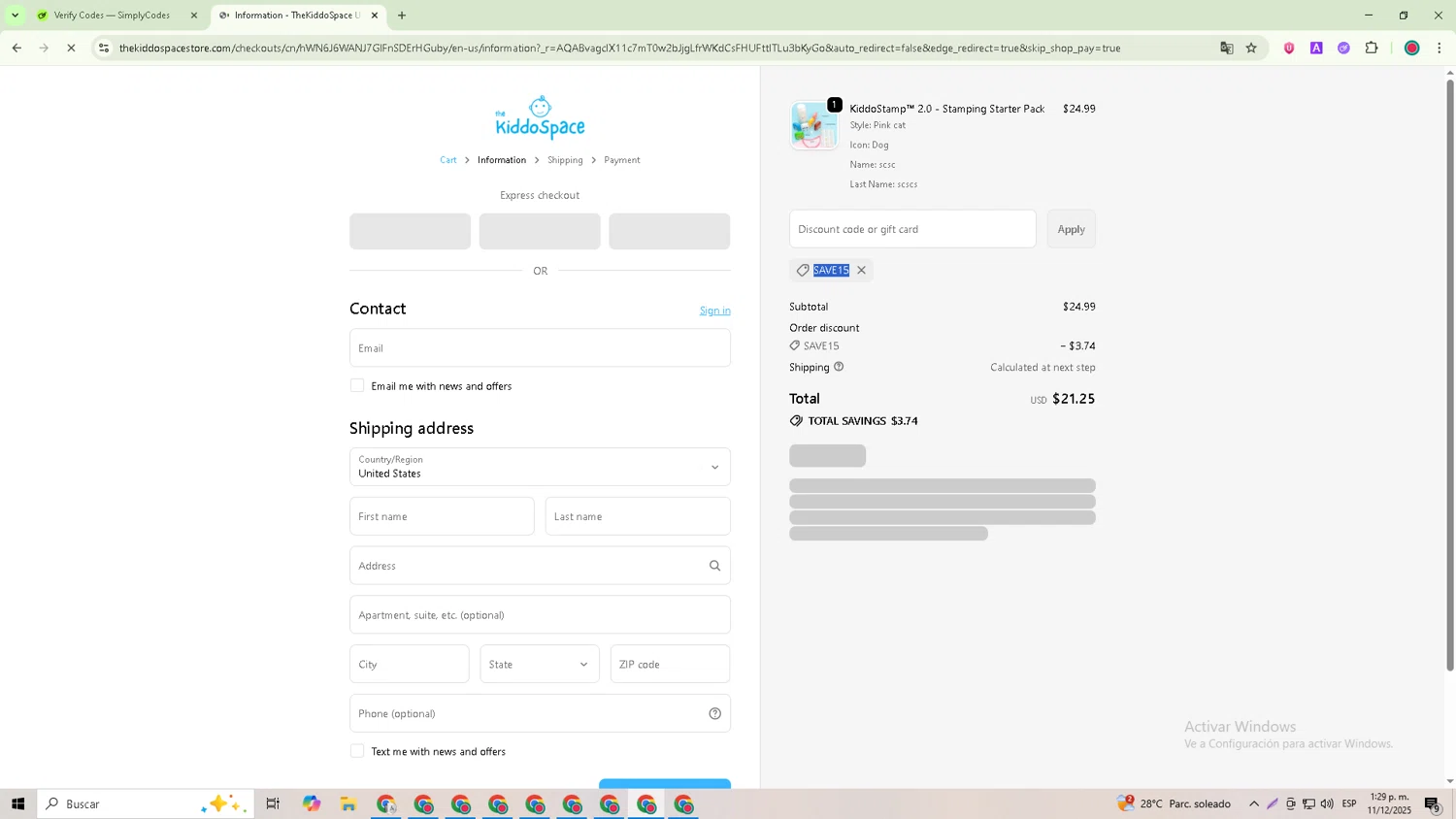The width and height of the screenshot is (1456, 819).
Task: Open Task View on the taskbar
Action: pyautogui.click(x=273, y=803)
